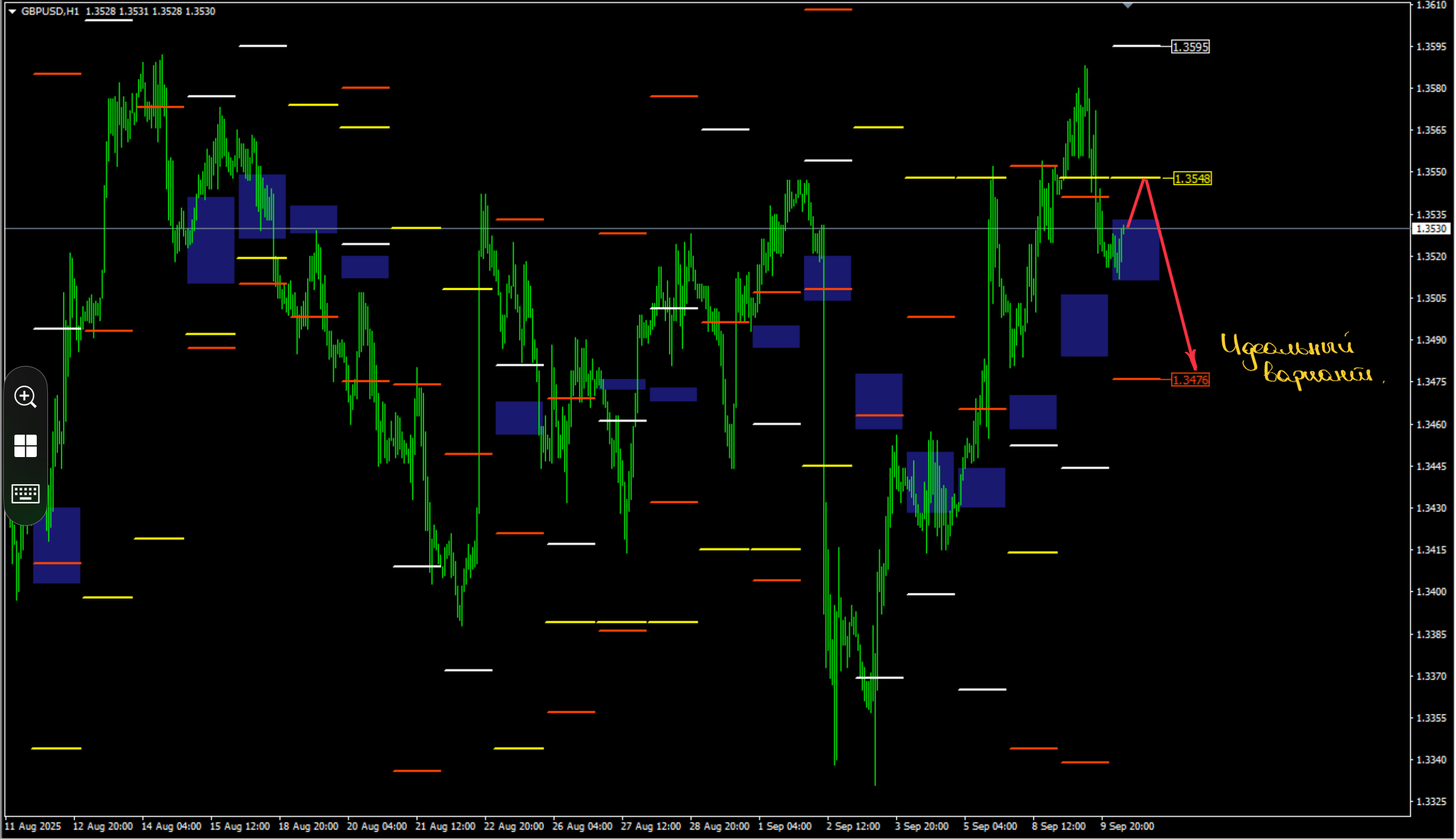This screenshot has width=1456, height=839.
Task: Open the four-square grid icon
Action: 26,445
